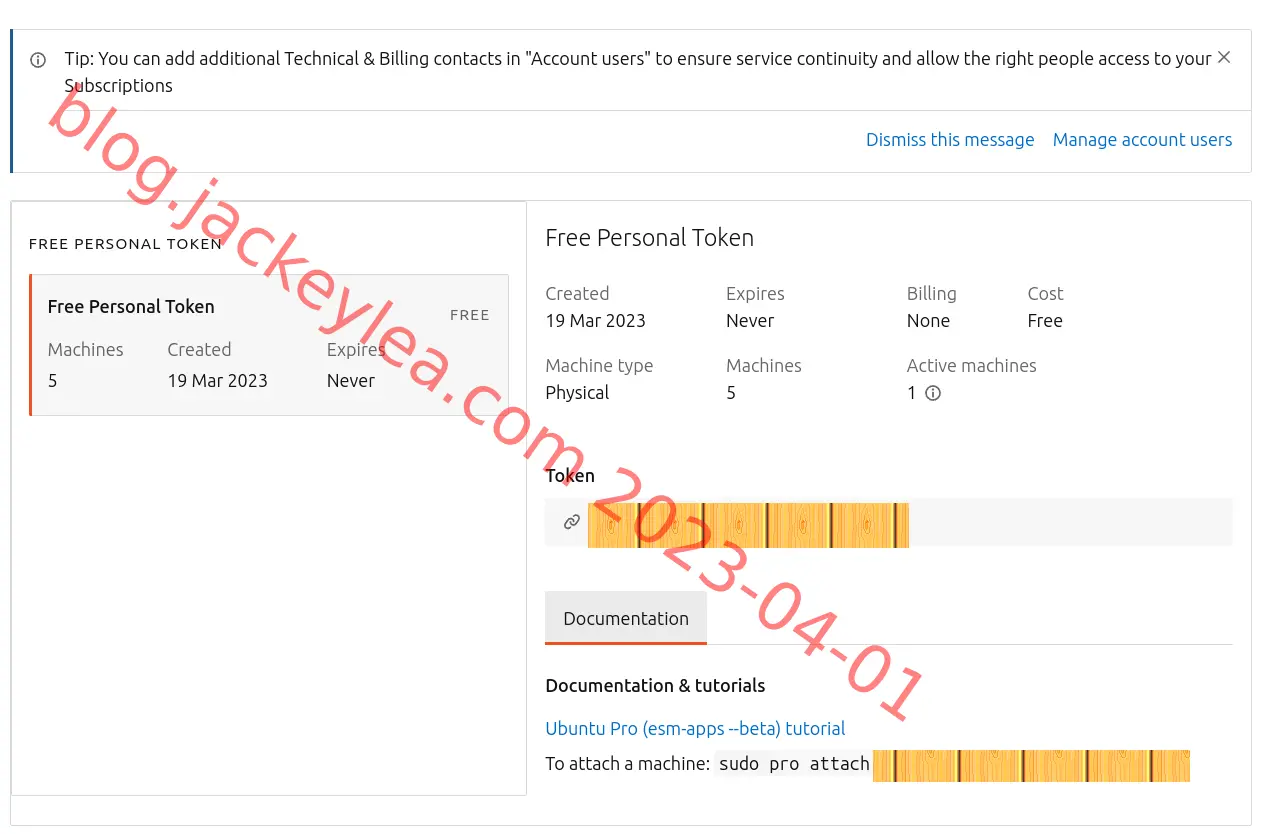Click the Billing None value
Screen dimensions: 1264x834
[928, 321]
